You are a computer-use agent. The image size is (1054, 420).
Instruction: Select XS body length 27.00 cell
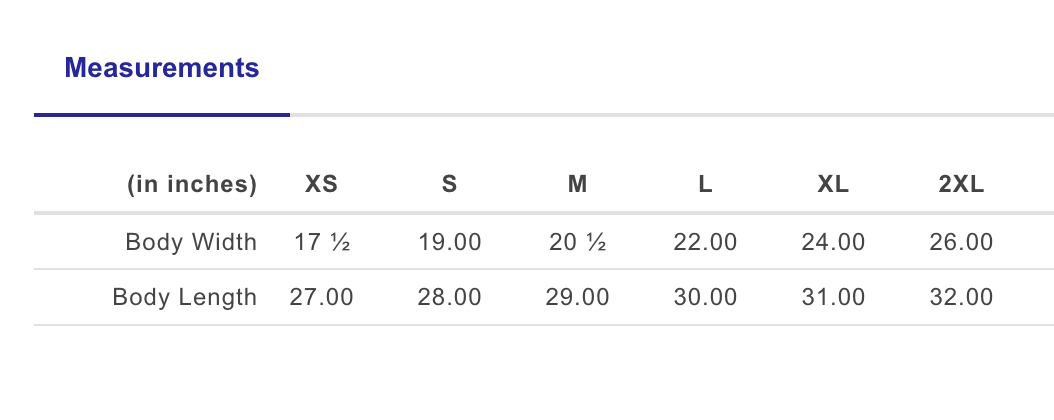(321, 297)
